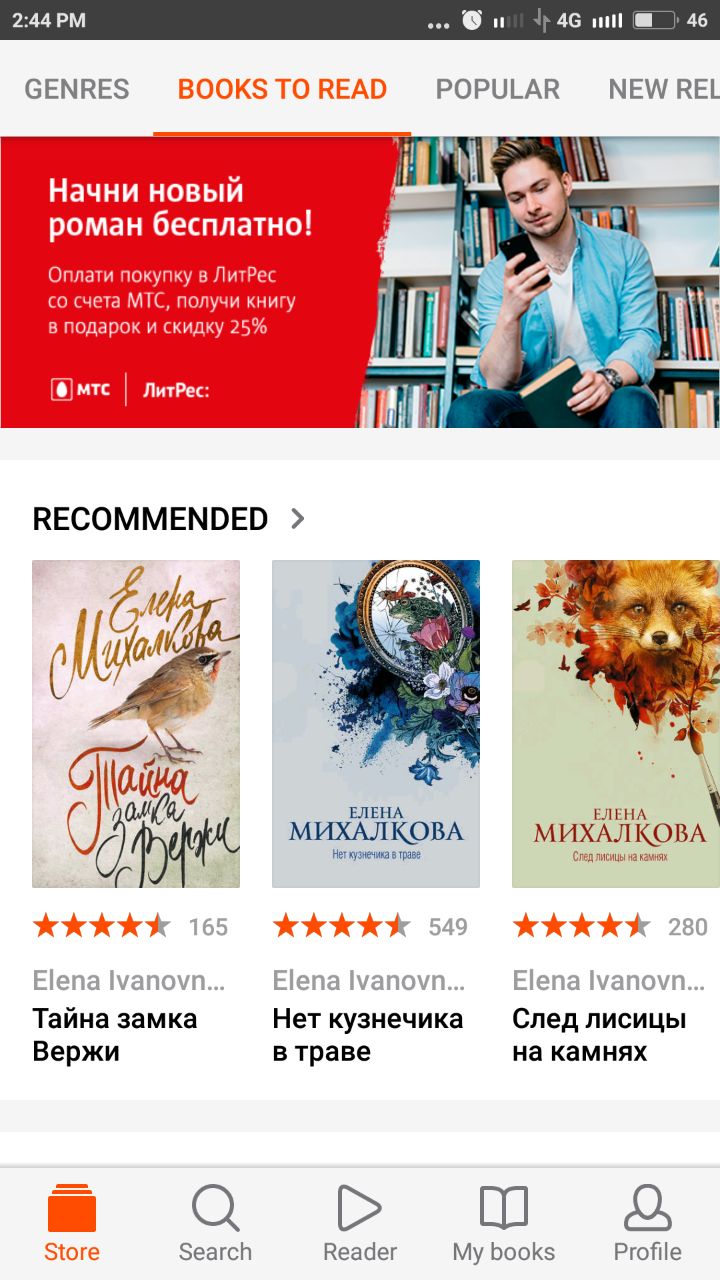Open the NEW RELEASES tab
720x1280 pixels.
tap(664, 89)
